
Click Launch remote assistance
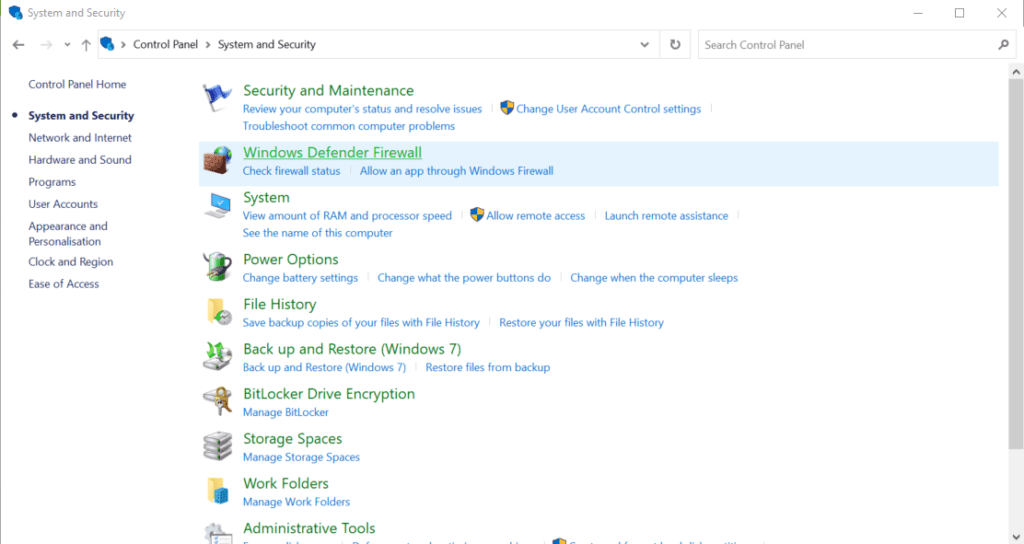(666, 216)
